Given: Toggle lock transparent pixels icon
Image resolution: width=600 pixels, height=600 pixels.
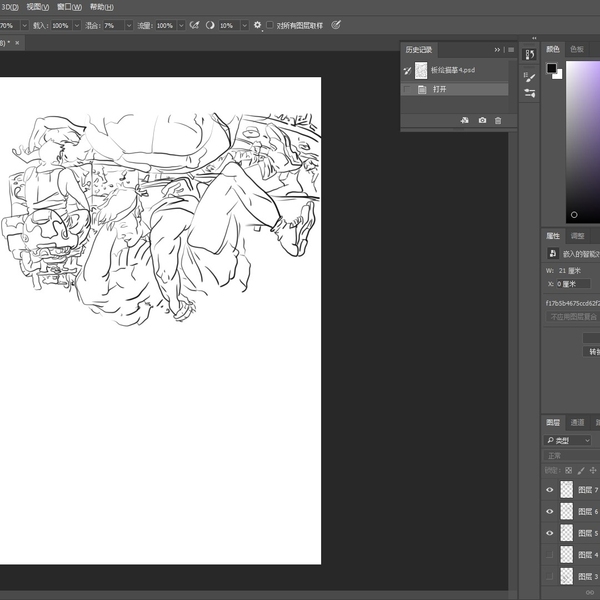Looking at the screenshot, I should click(x=569, y=470).
